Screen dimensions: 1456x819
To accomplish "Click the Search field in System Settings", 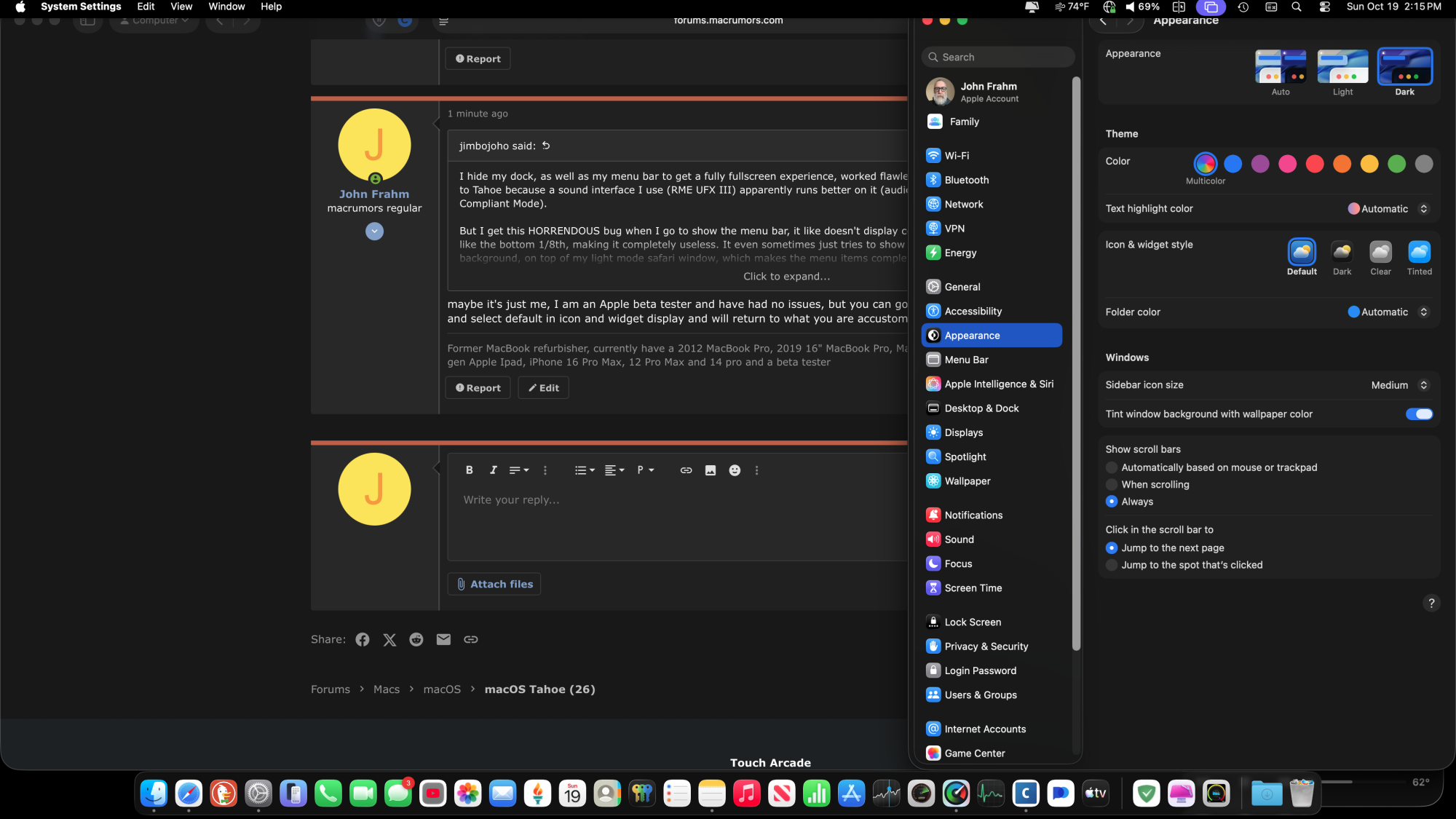I will (x=999, y=57).
